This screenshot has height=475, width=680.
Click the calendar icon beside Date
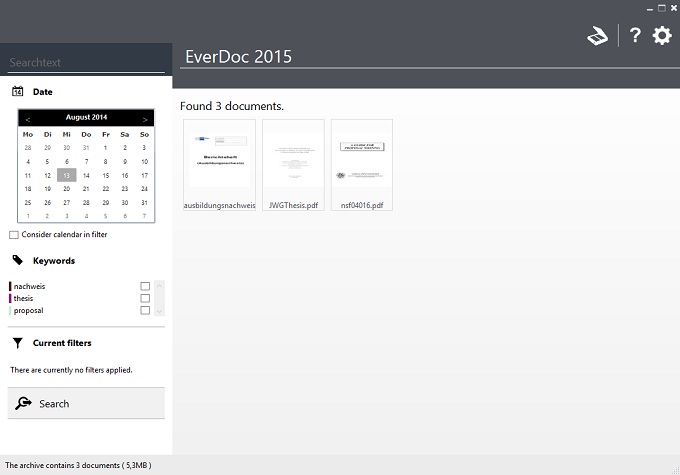tap(18, 91)
